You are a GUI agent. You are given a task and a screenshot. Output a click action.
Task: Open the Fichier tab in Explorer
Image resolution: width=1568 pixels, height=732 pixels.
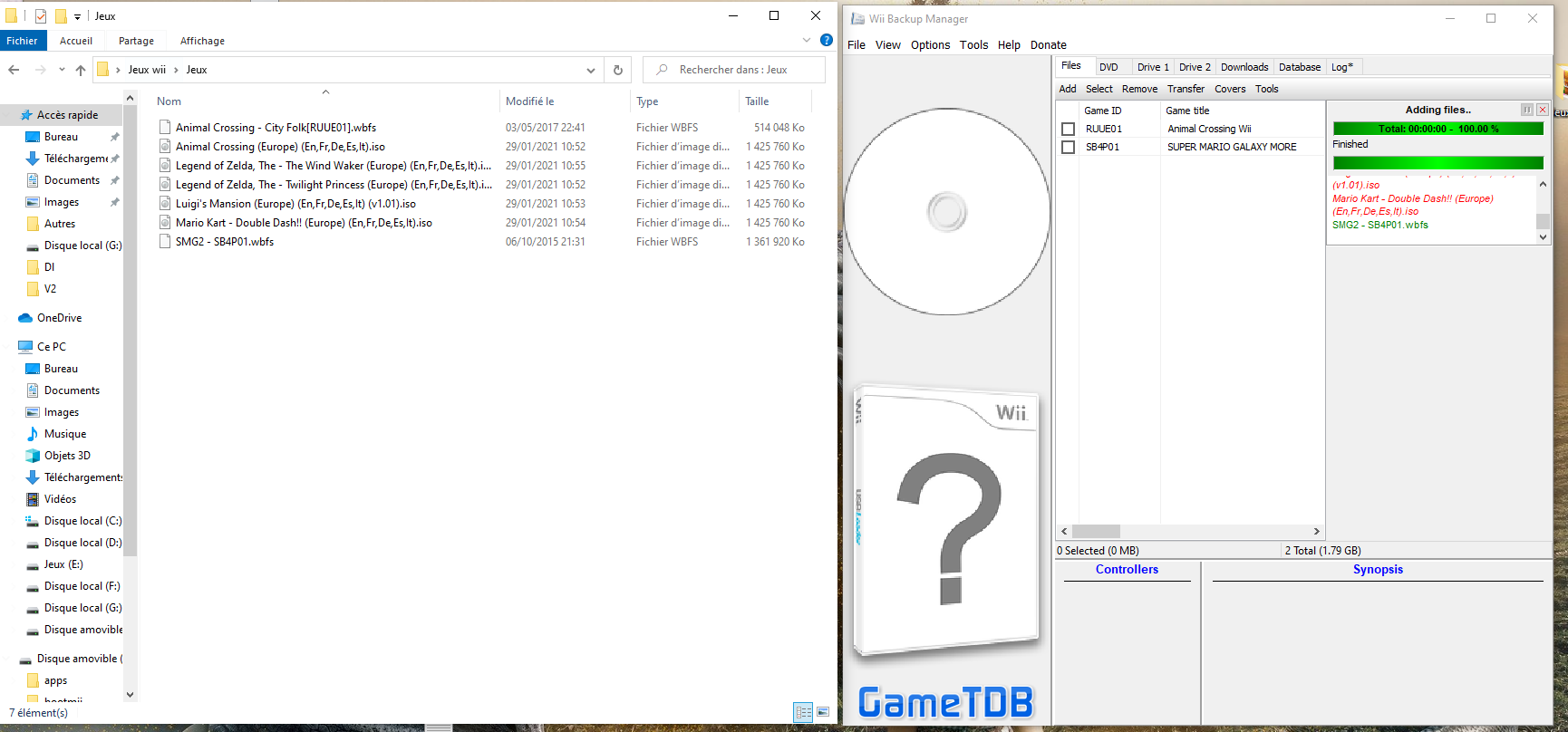pos(23,41)
